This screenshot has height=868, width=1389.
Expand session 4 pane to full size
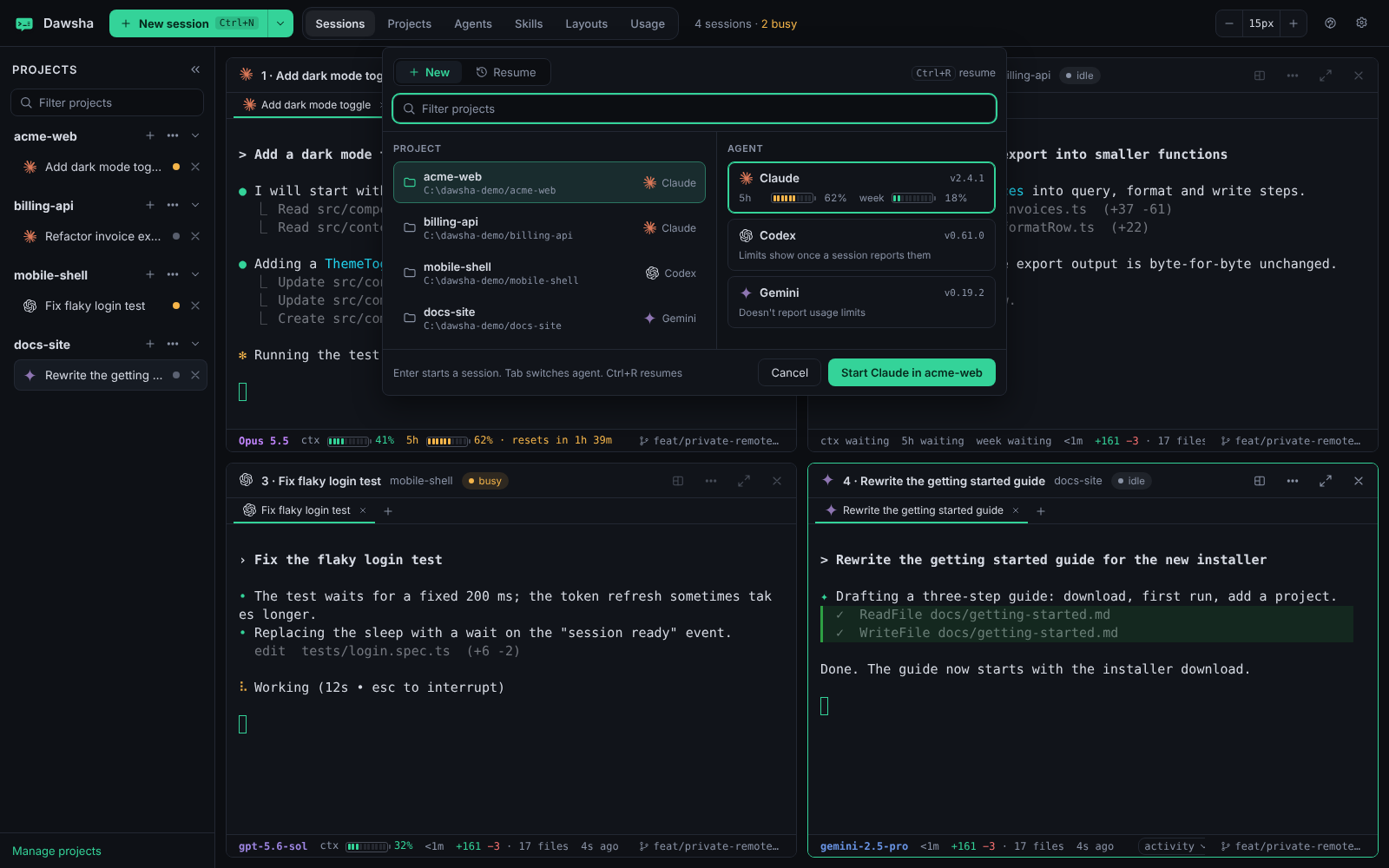(x=1326, y=481)
